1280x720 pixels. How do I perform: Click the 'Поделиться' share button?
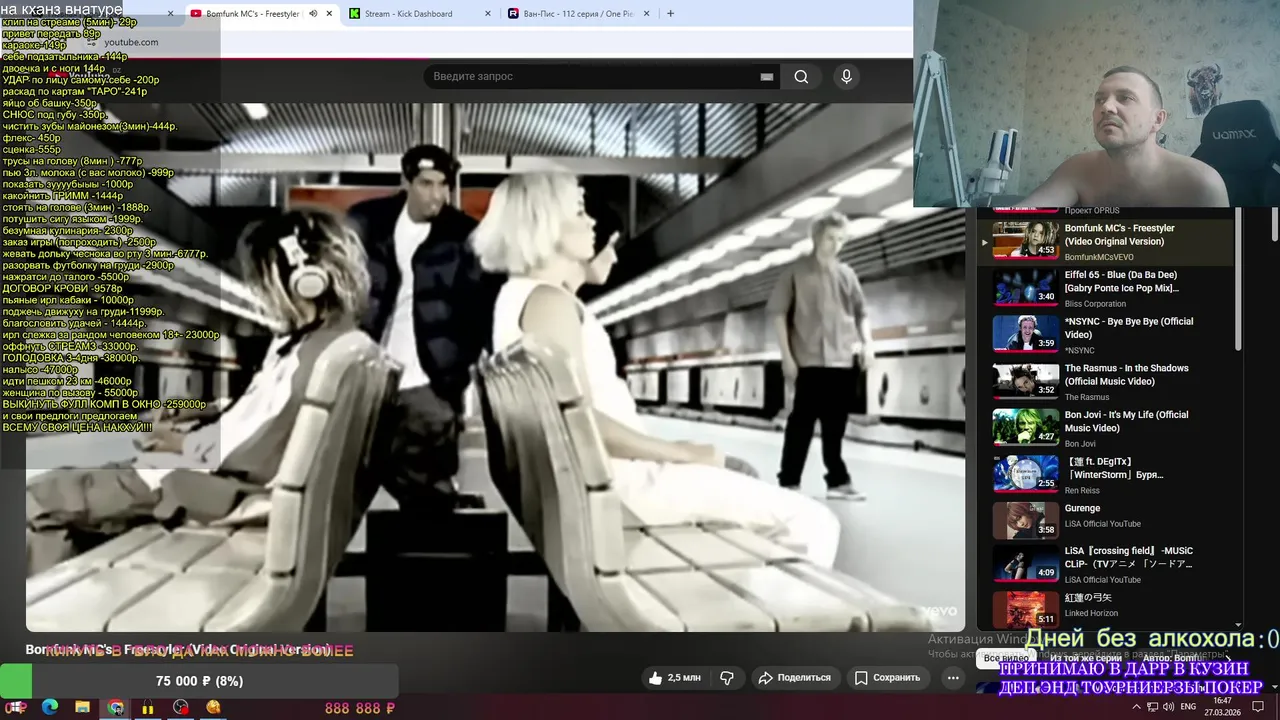point(795,677)
